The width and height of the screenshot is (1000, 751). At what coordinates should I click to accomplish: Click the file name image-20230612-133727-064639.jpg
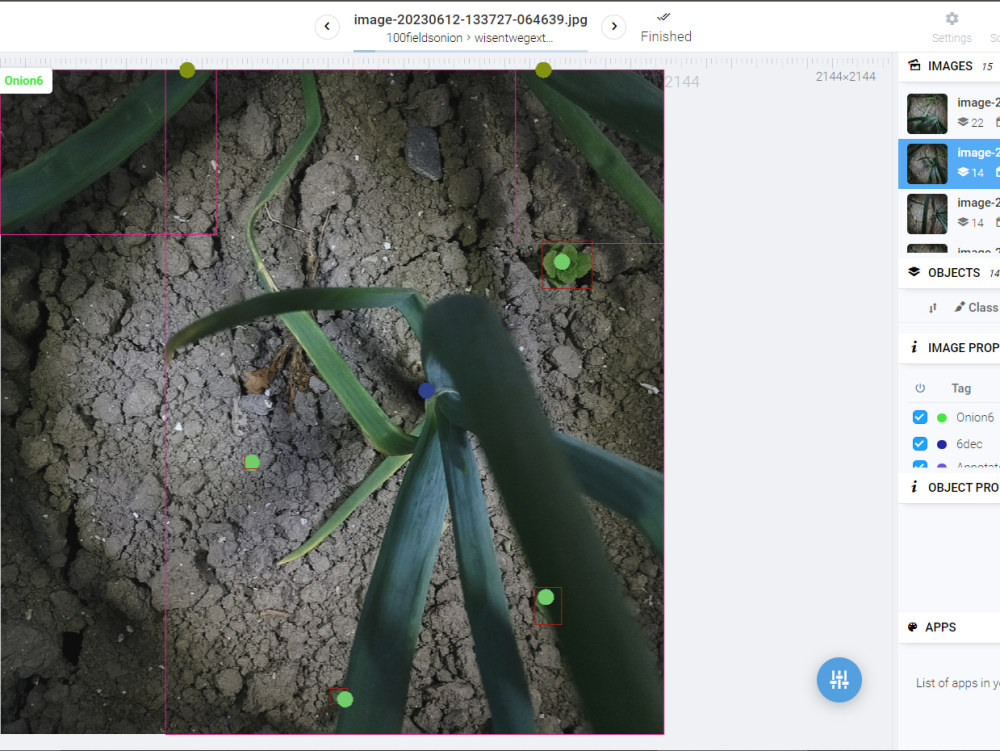coord(471,20)
